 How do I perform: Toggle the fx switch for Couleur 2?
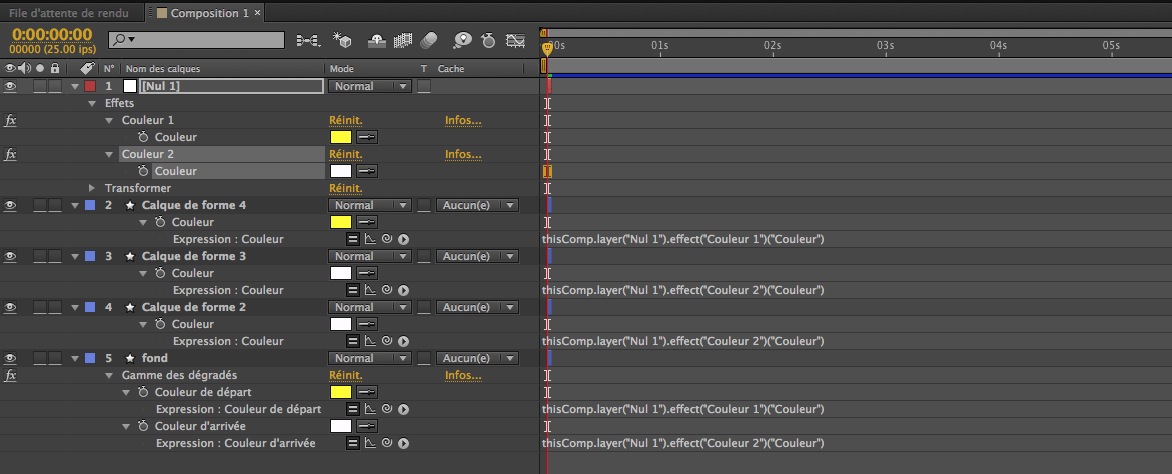[11, 154]
